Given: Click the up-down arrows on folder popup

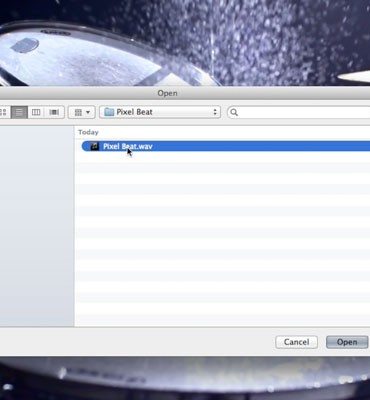Looking at the screenshot, I should (x=215, y=112).
